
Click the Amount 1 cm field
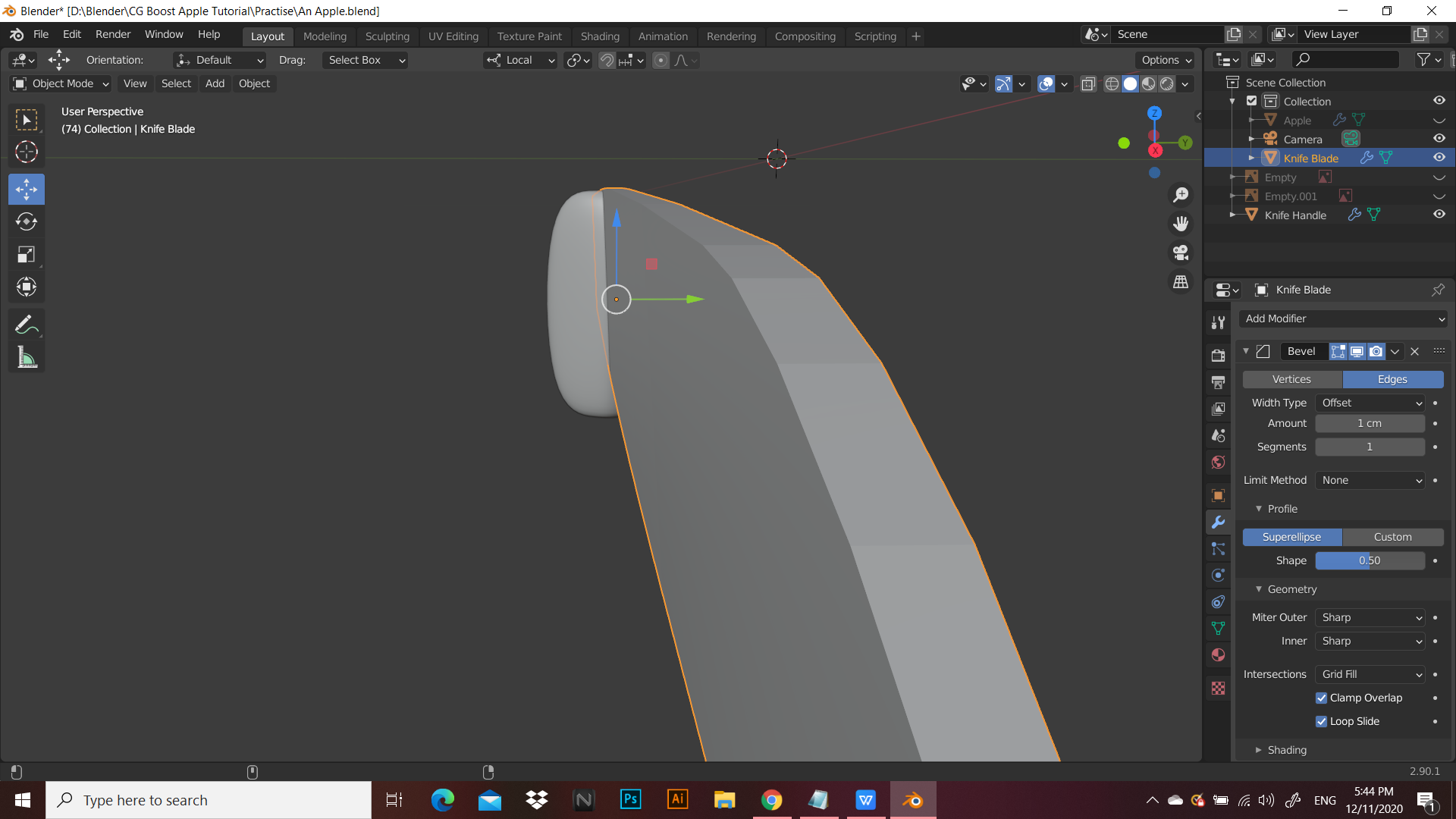point(1370,423)
